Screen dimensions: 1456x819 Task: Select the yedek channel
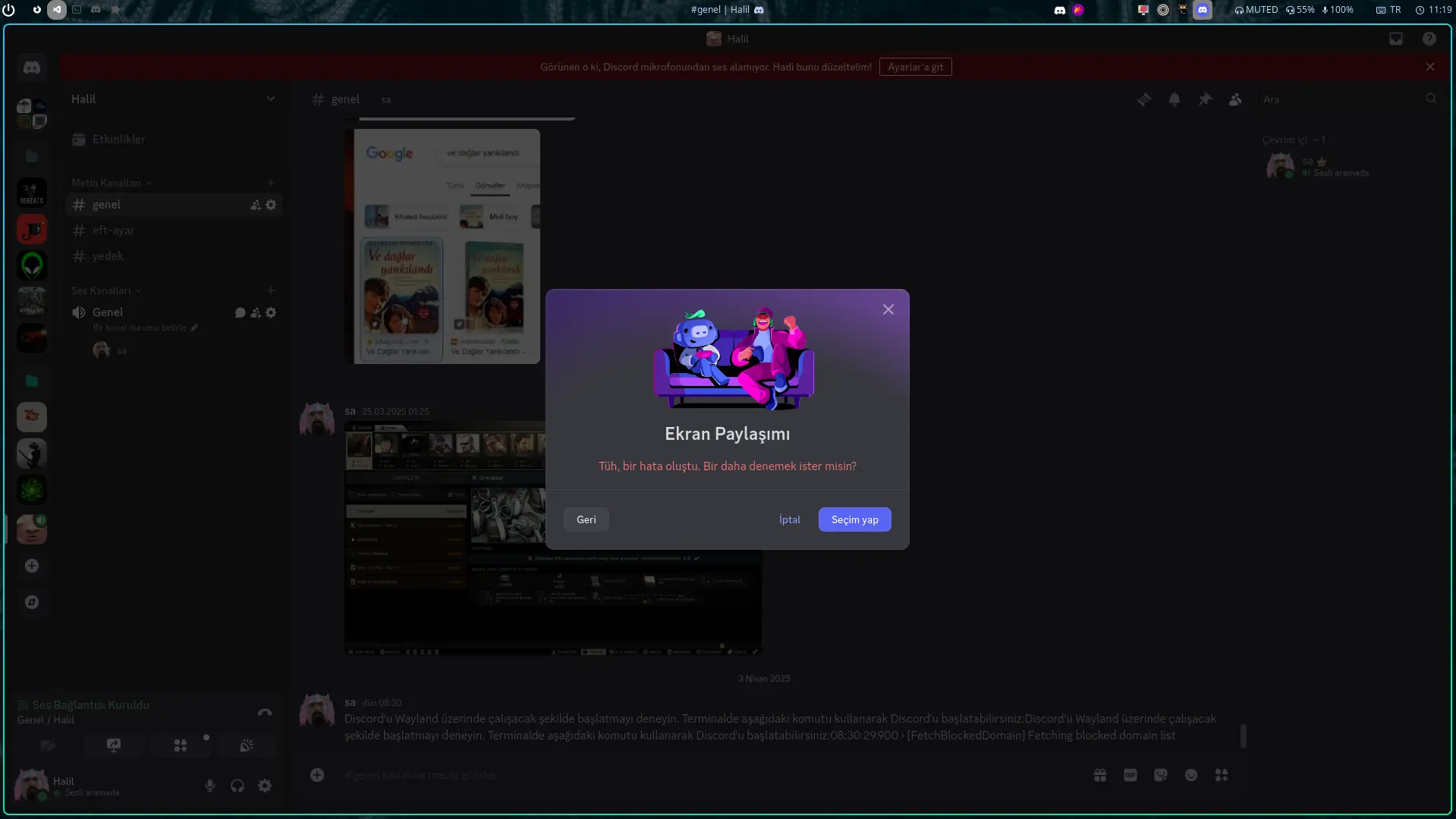174,256
